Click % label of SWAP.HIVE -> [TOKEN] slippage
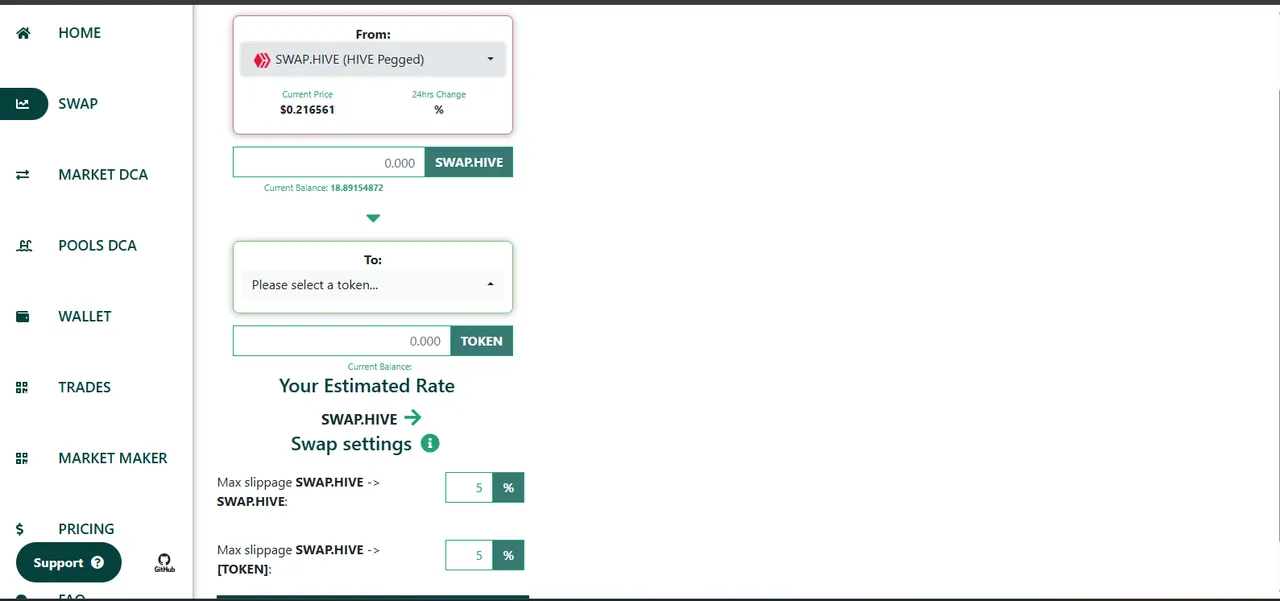Screen dimensions: 1280x601 click(x=509, y=556)
